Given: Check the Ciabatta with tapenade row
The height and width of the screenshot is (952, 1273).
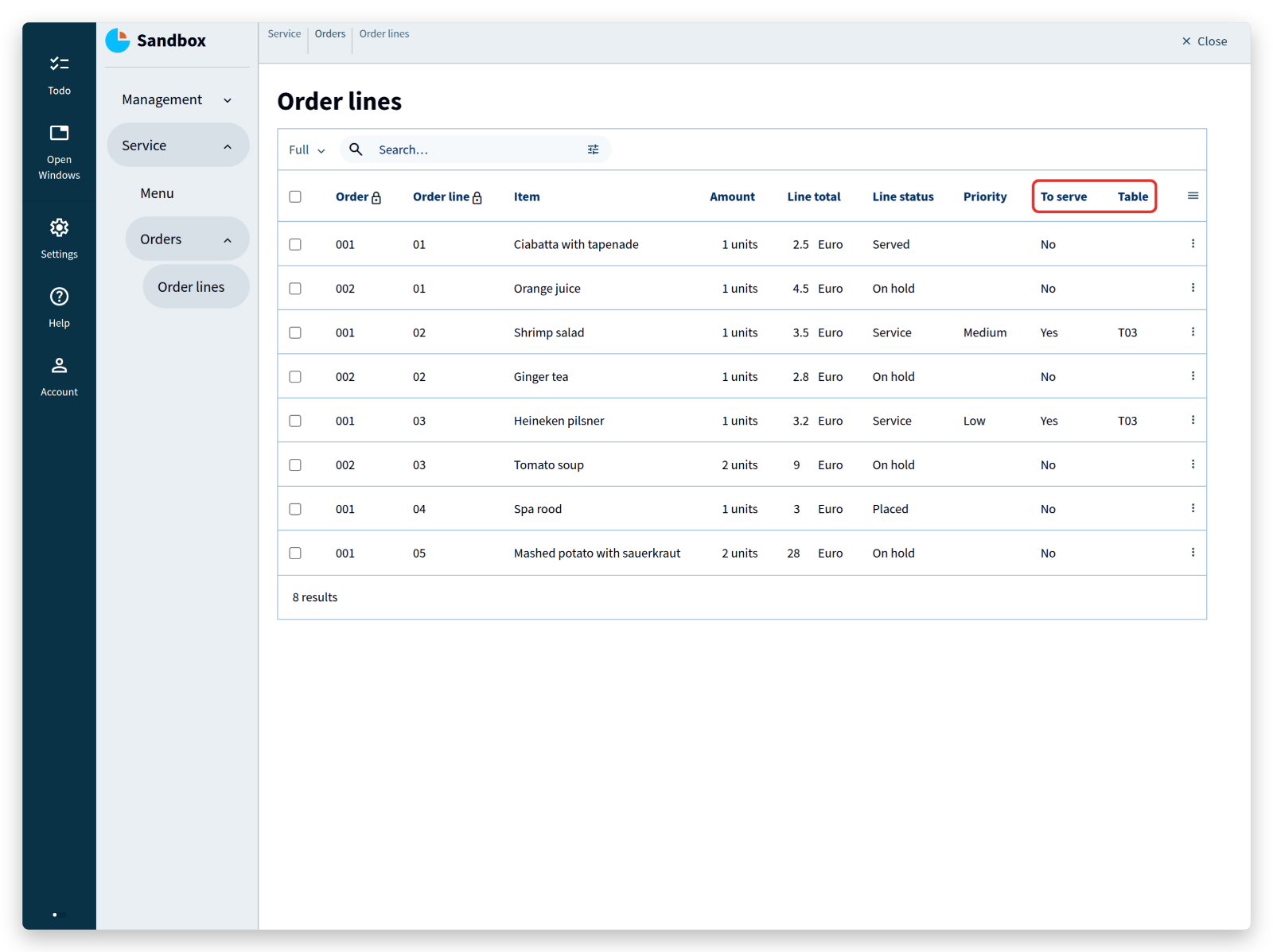Looking at the screenshot, I should click(295, 244).
